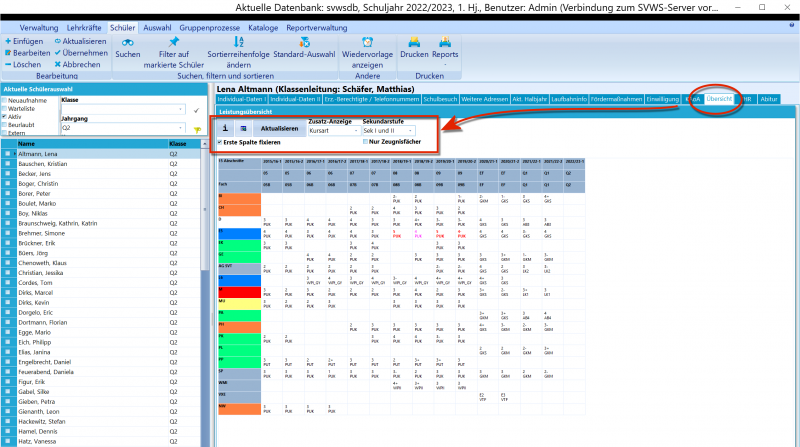Click the Reports printer icon
The image size is (800, 447).
tap(445, 42)
